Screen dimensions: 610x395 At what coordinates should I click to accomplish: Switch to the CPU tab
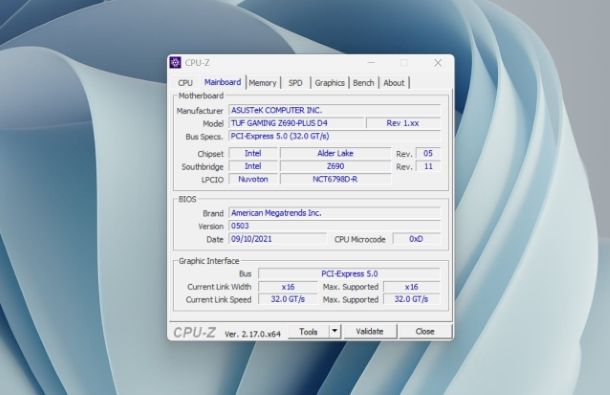[185, 83]
